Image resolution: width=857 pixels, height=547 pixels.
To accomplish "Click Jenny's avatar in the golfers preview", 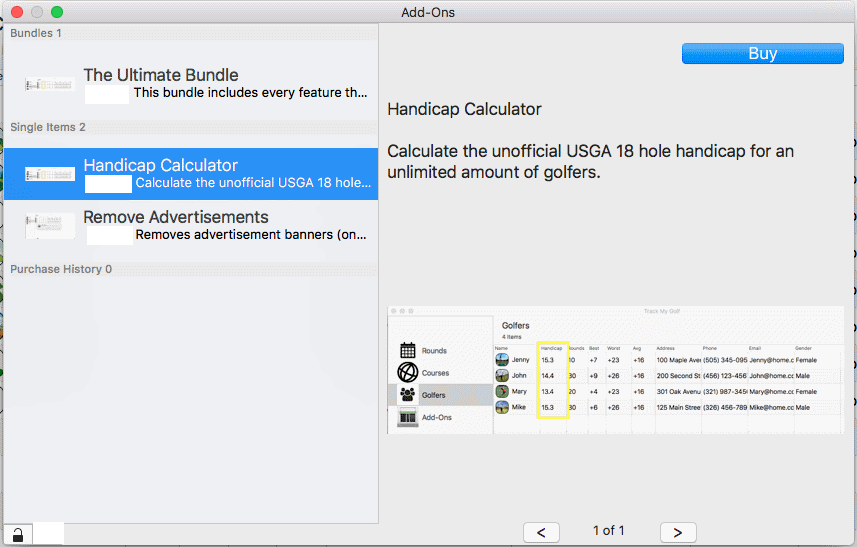I will coord(502,360).
